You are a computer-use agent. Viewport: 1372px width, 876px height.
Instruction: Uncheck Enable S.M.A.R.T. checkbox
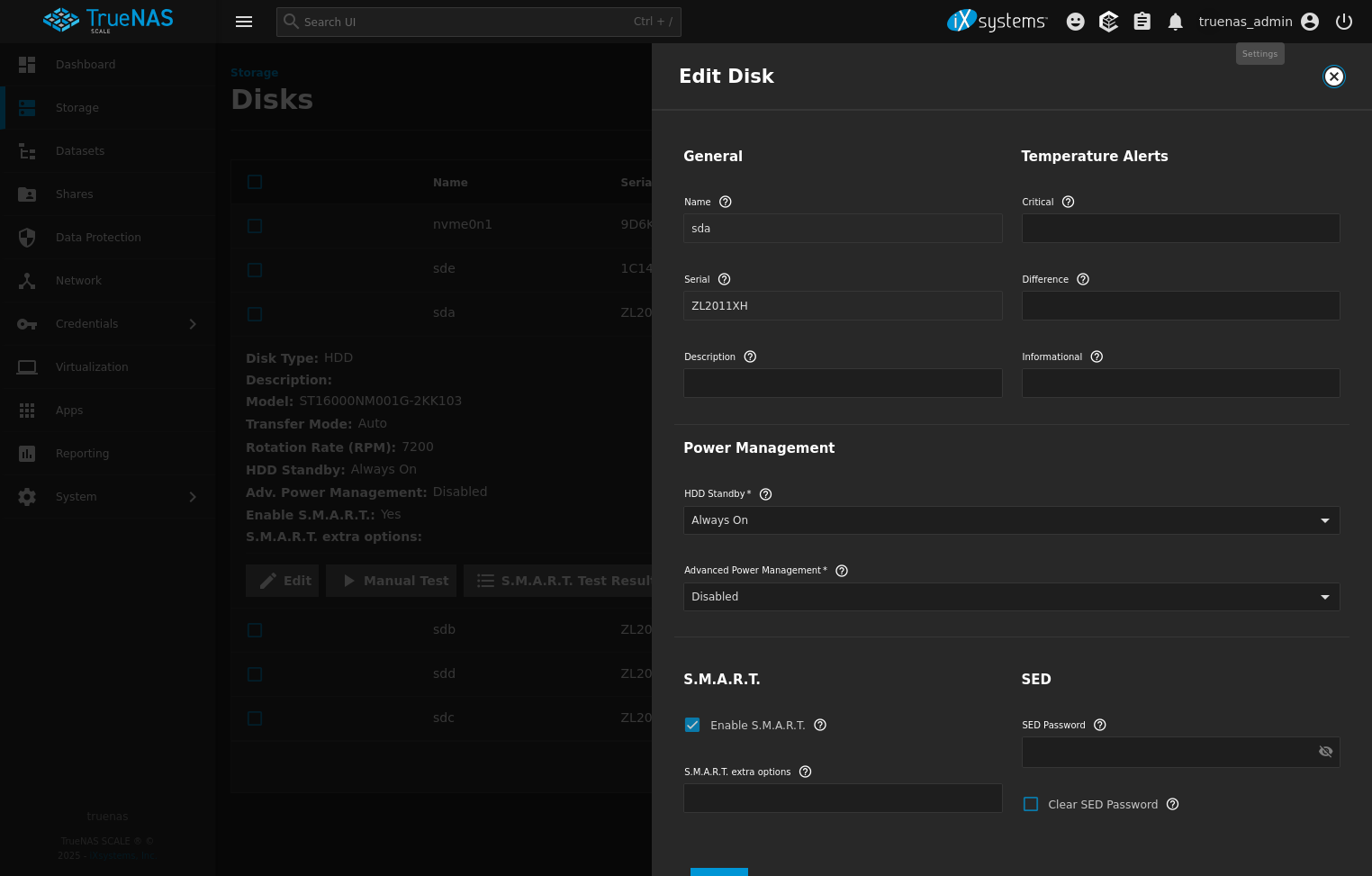(692, 725)
